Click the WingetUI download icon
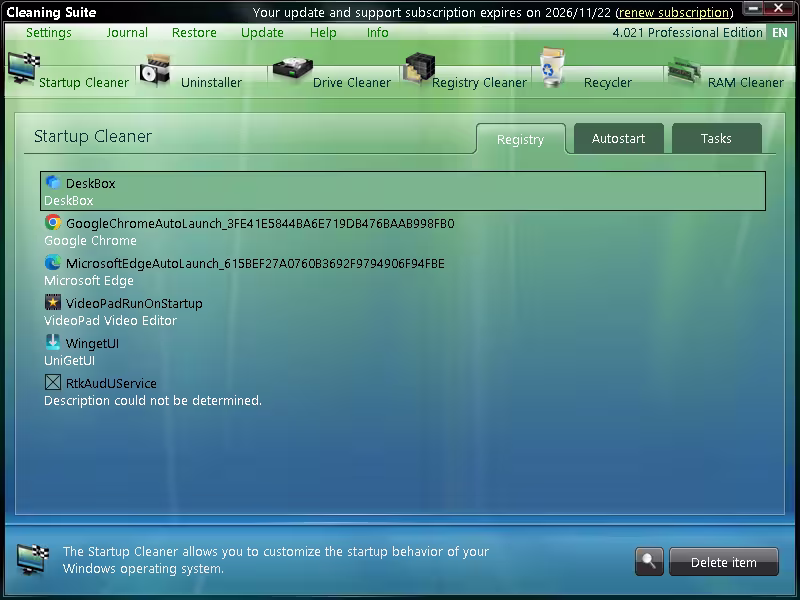 pos(53,342)
